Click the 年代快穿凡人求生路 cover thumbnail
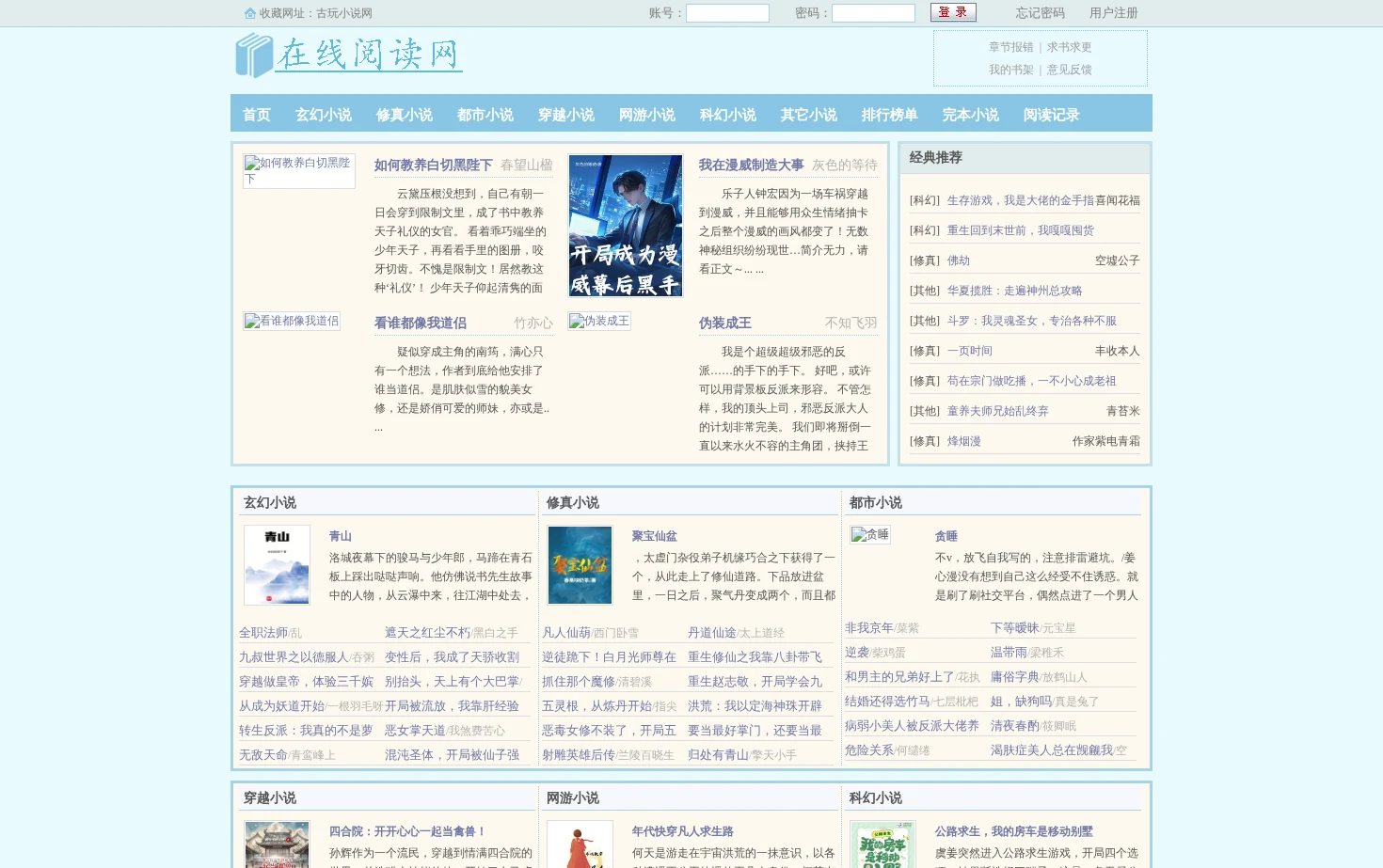Viewport: 1383px width, 868px height. 580,844
